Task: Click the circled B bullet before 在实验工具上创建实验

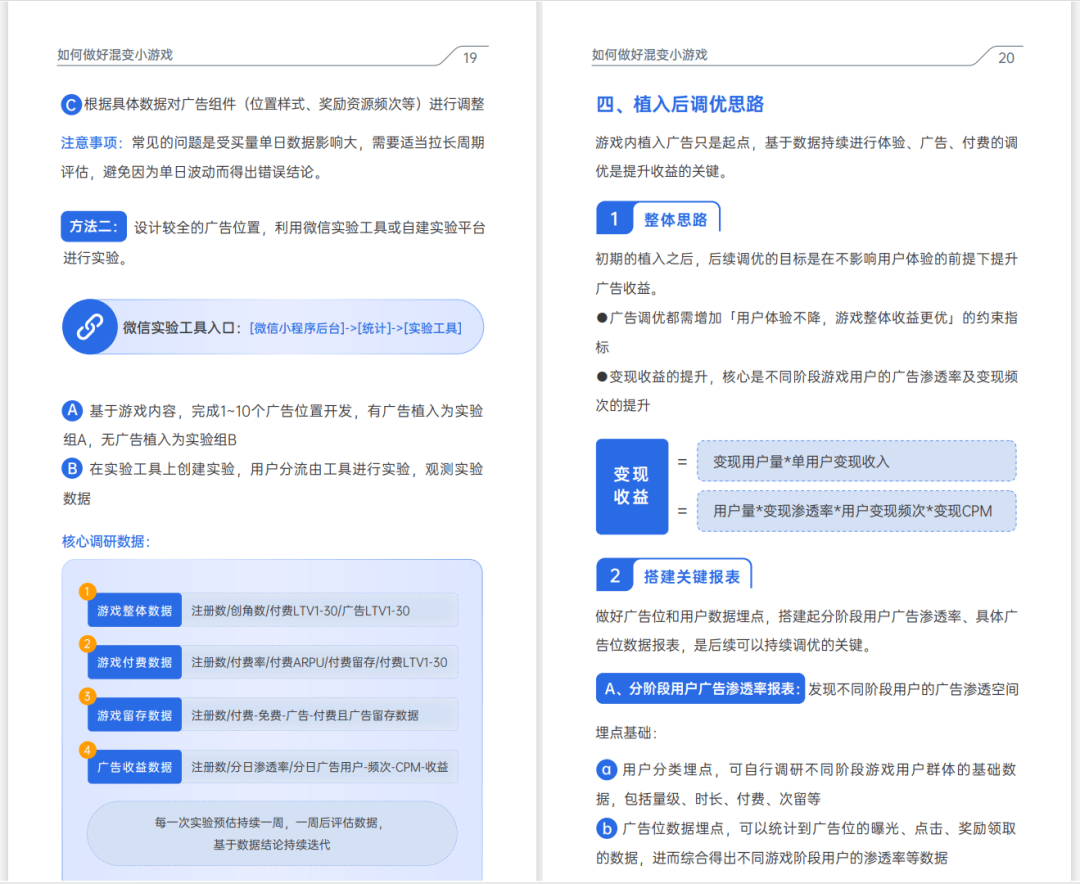Action: pos(72,468)
